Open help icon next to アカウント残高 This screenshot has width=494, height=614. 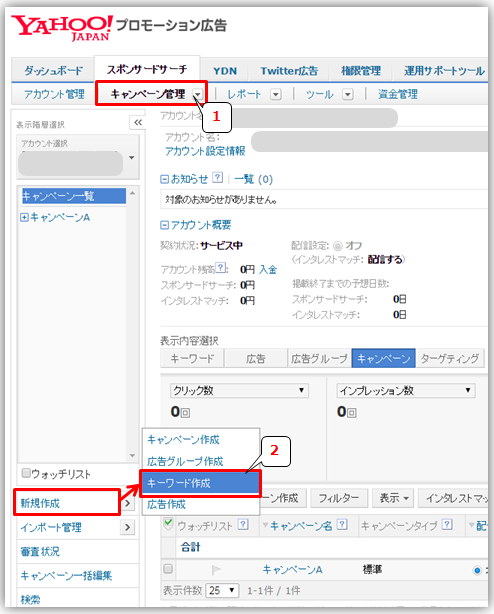221,268
